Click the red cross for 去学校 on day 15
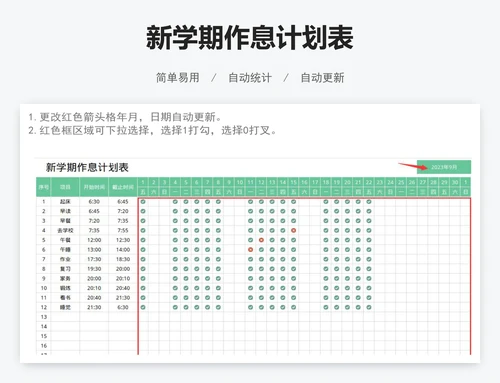This screenshot has height=383, width=500. pyautogui.click(x=294, y=230)
